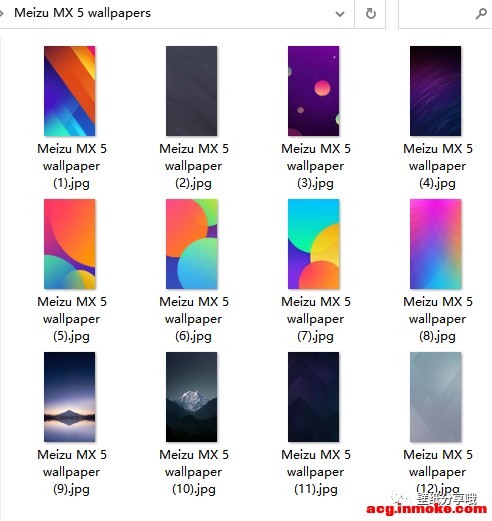Select the cyan and yellow wallpaper (7).jpg
Viewport: 492px width, 521px height.
pos(313,244)
